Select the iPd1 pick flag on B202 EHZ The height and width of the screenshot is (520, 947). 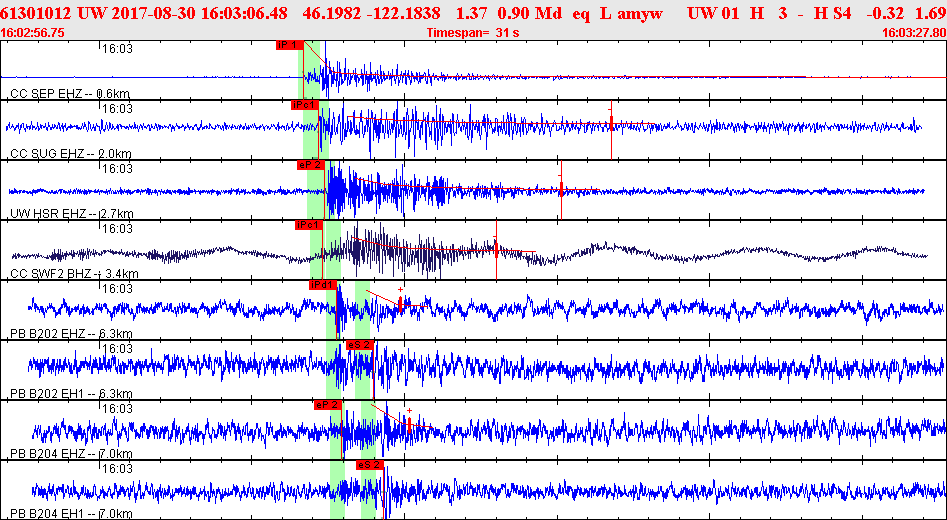(x=323, y=285)
